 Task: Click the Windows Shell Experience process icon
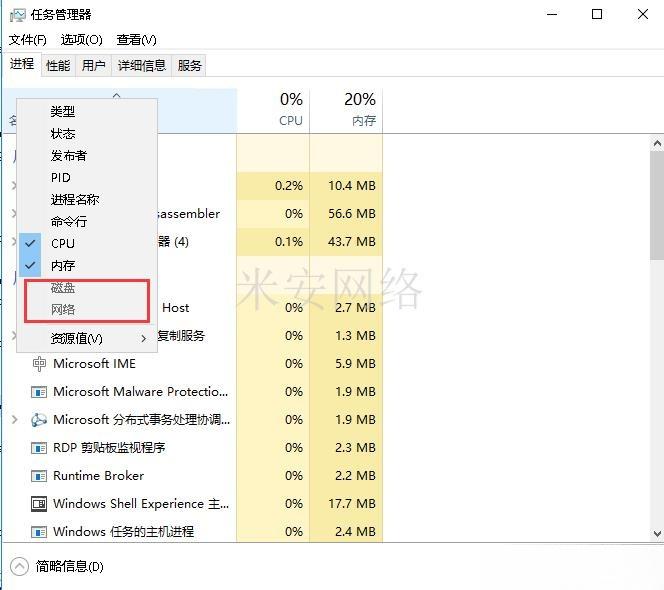pyautogui.click(x=40, y=504)
